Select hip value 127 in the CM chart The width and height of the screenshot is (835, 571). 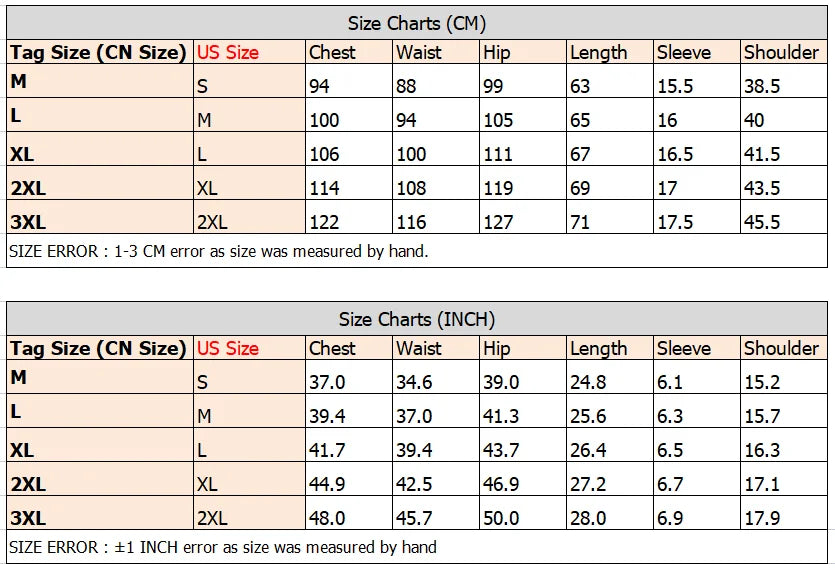point(498,223)
